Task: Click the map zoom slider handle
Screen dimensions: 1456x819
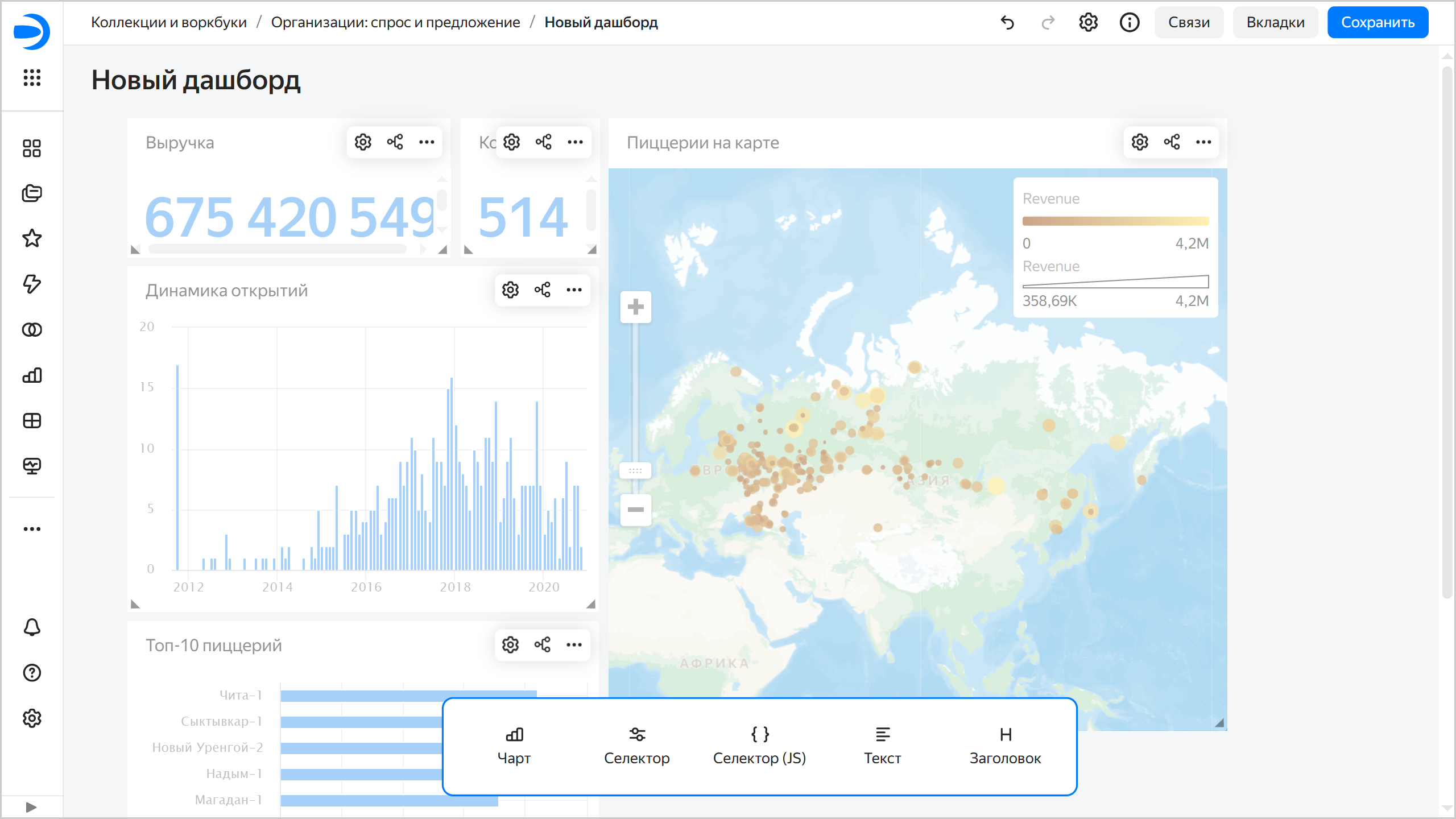Action: (635, 471)
